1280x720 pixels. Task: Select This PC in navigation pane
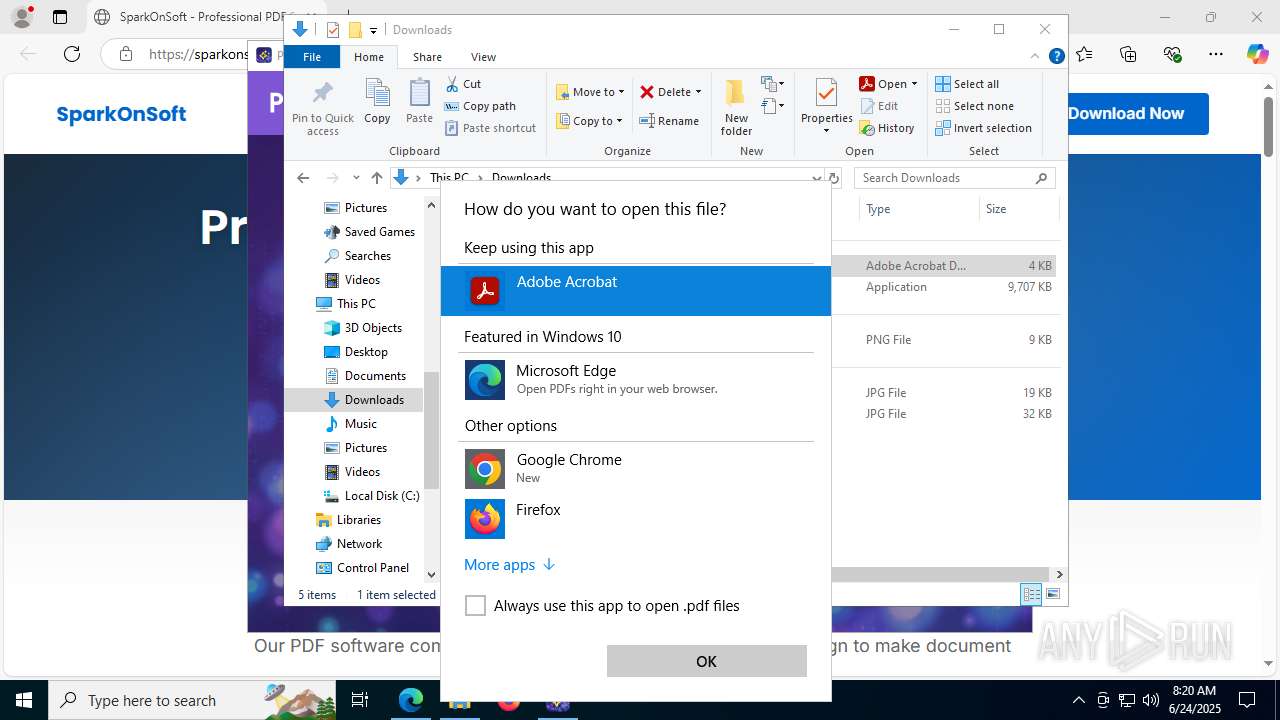point(345,304)
